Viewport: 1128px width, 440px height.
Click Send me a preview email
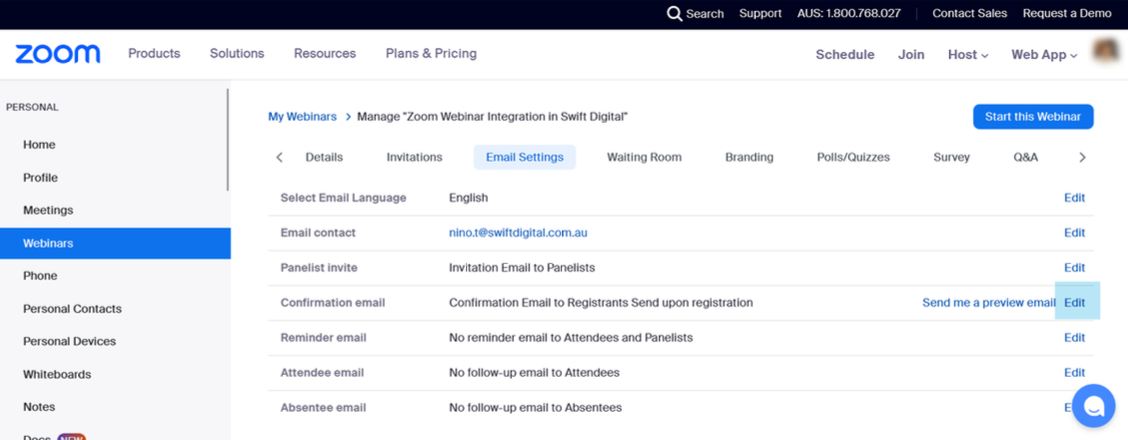click(x=988, y=303)
